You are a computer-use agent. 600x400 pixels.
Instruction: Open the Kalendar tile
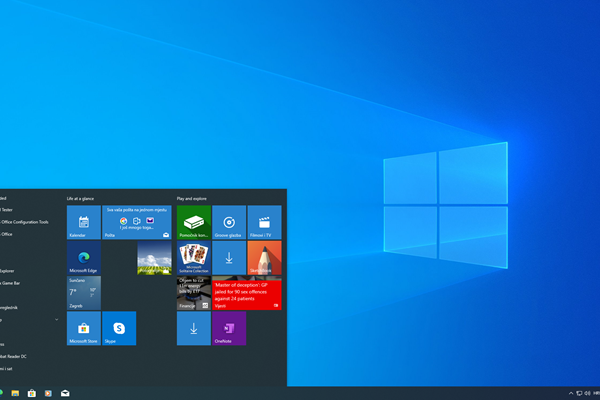tap(84, 222)
